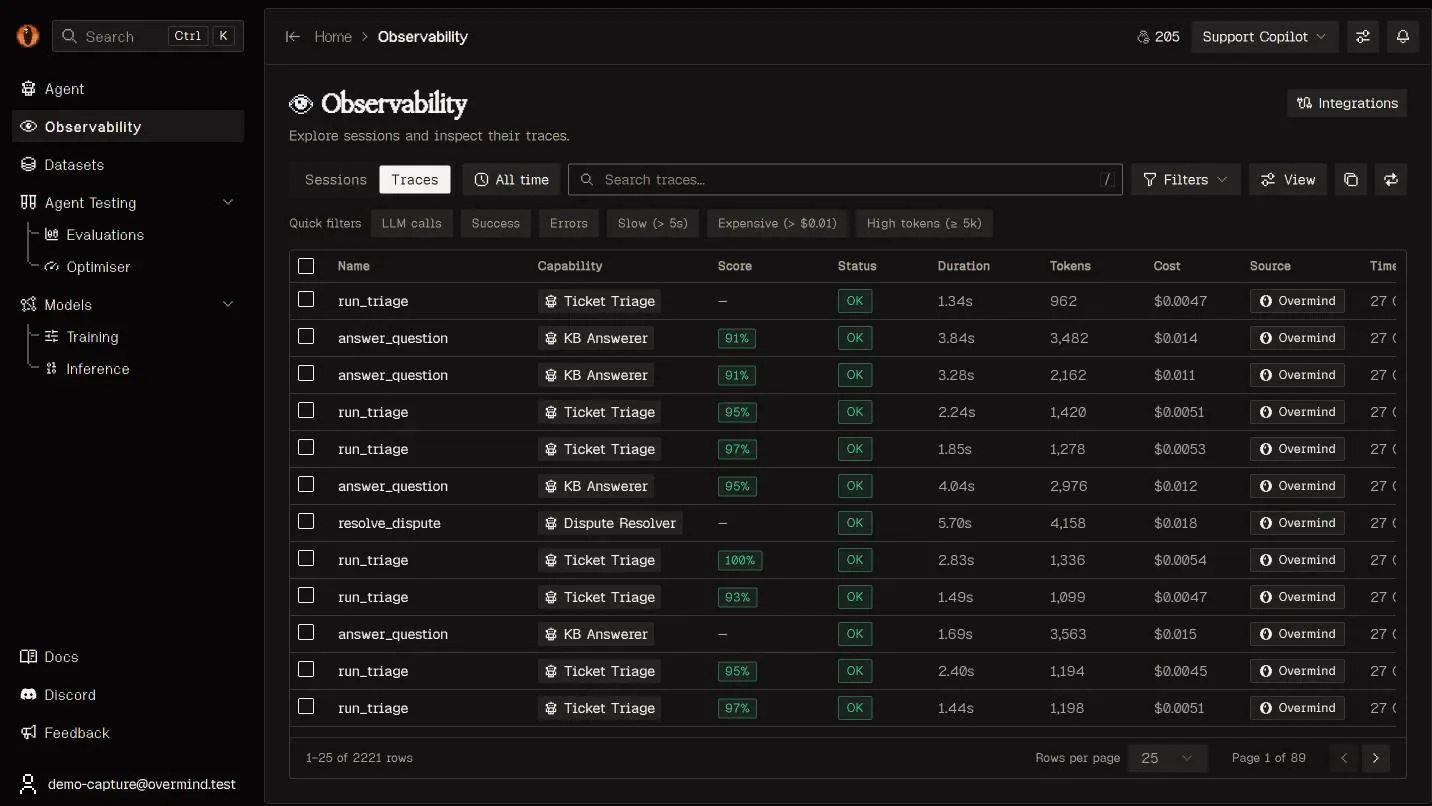The image size is (1432, 806).
Task: Go to the next page of traces
Action: (x=1376, y=758)
